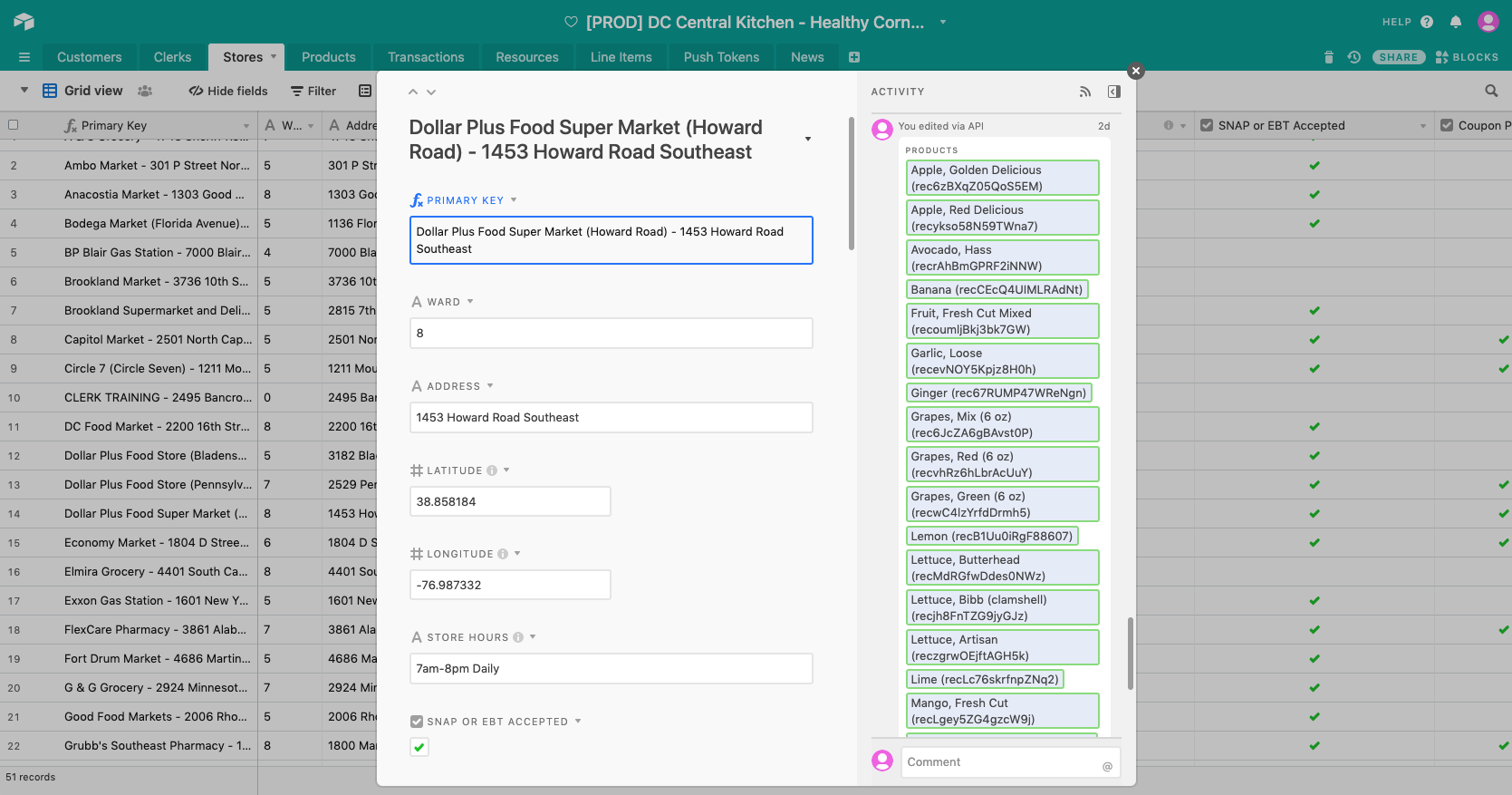This screenshot has width=1512, height=795.
Task: Toggle SNAP or EBT Accepted checkbox in record
Action: (x=419, y=747)
